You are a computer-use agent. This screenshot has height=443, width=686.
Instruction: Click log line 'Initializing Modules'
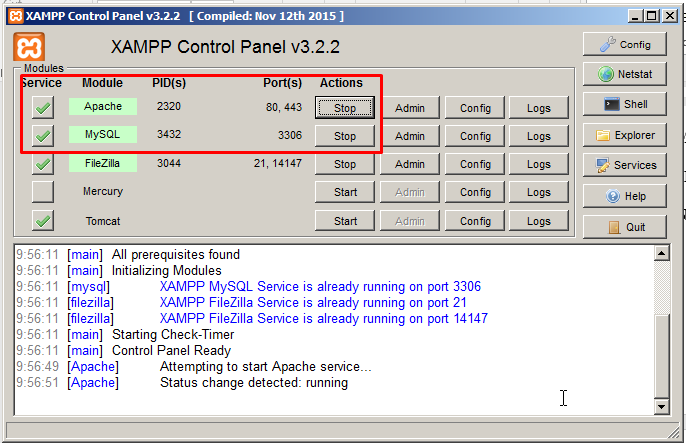(x=167, y=270)
